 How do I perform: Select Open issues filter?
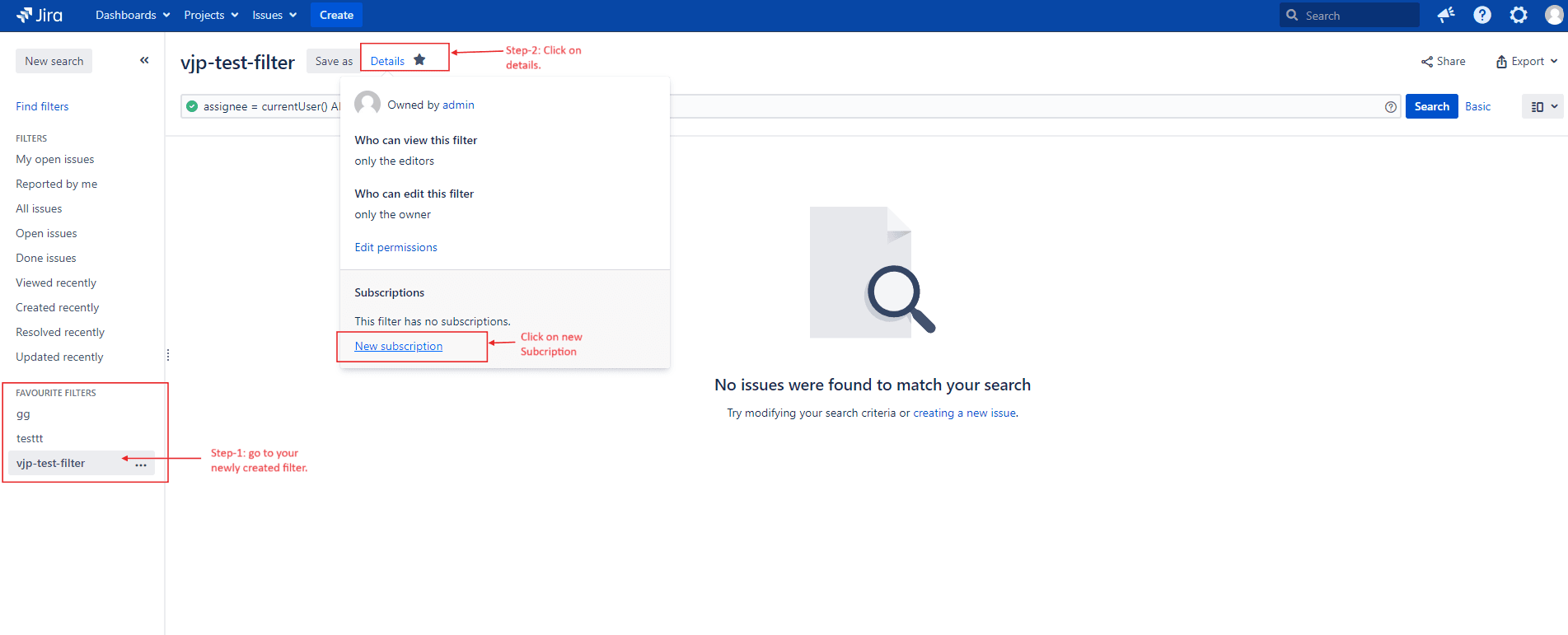(46, 233)
